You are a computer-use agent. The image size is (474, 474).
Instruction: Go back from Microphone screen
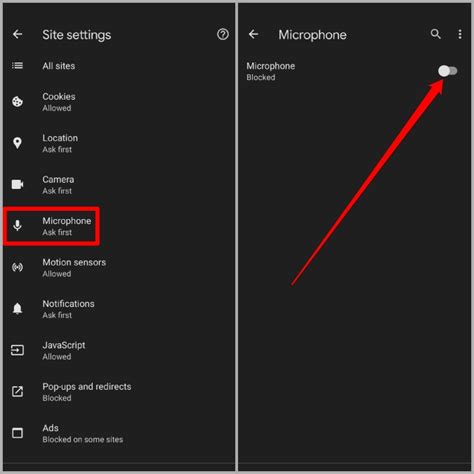[x=253, y=34]
